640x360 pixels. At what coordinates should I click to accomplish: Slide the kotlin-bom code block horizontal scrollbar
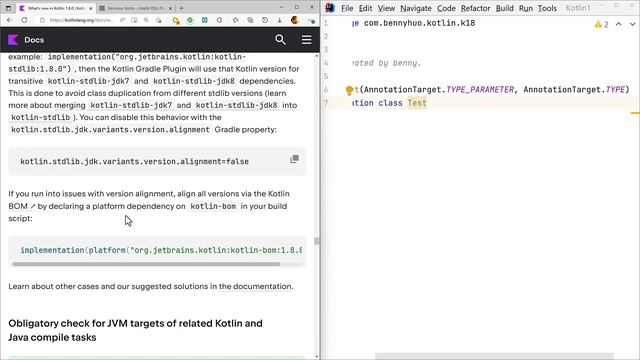click(146, 264)
